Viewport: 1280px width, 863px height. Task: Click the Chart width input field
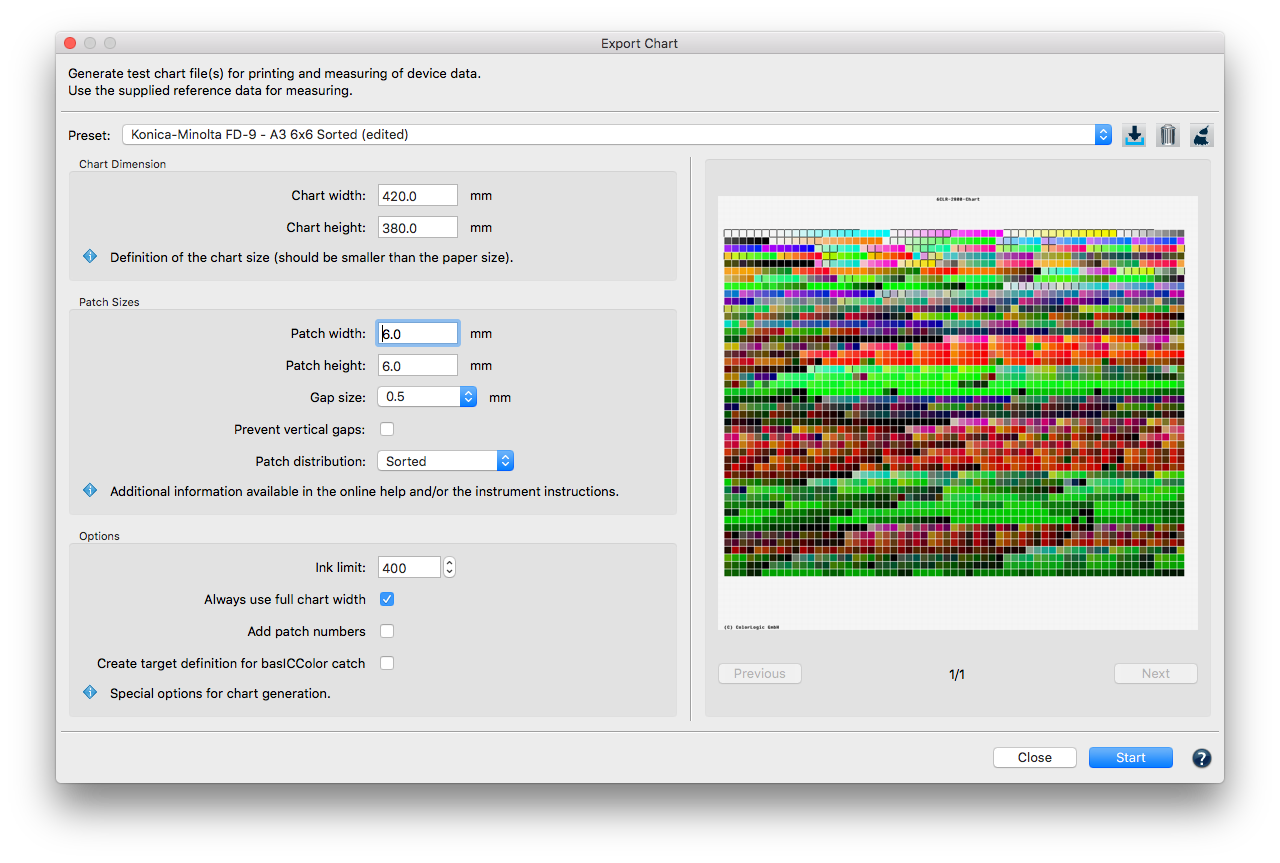click(418, 196)
